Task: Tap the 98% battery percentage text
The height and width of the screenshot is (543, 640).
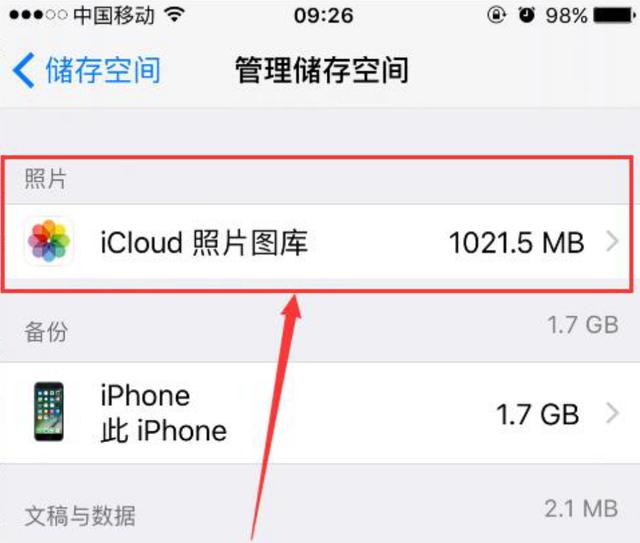Action: tap(567, 16)
